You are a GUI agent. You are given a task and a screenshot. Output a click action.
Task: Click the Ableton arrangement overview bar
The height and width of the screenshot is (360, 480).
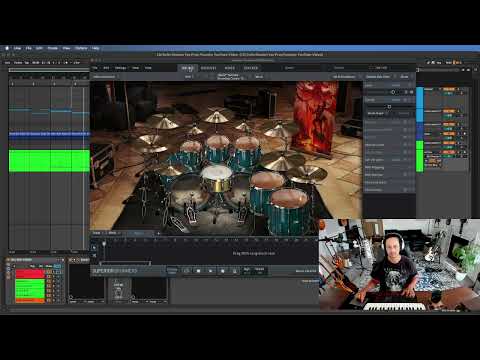pos(49,70)
